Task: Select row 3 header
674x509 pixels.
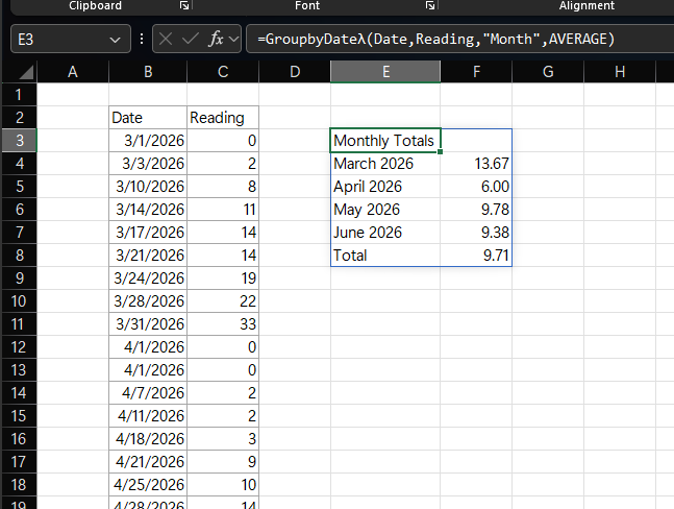Action: pos(19,140)
